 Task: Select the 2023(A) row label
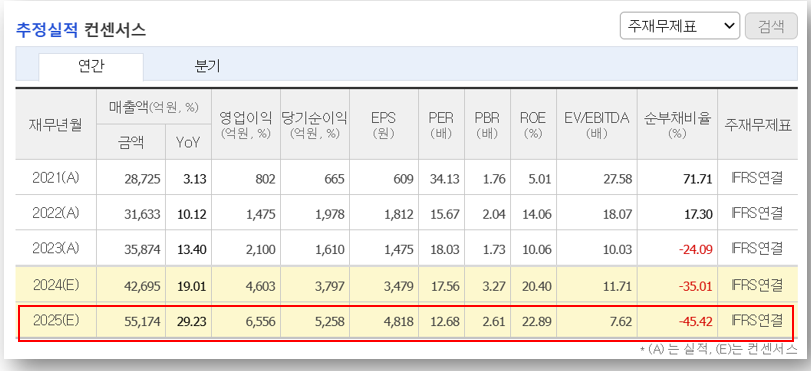pyautogui.click(x=56, y=248)
